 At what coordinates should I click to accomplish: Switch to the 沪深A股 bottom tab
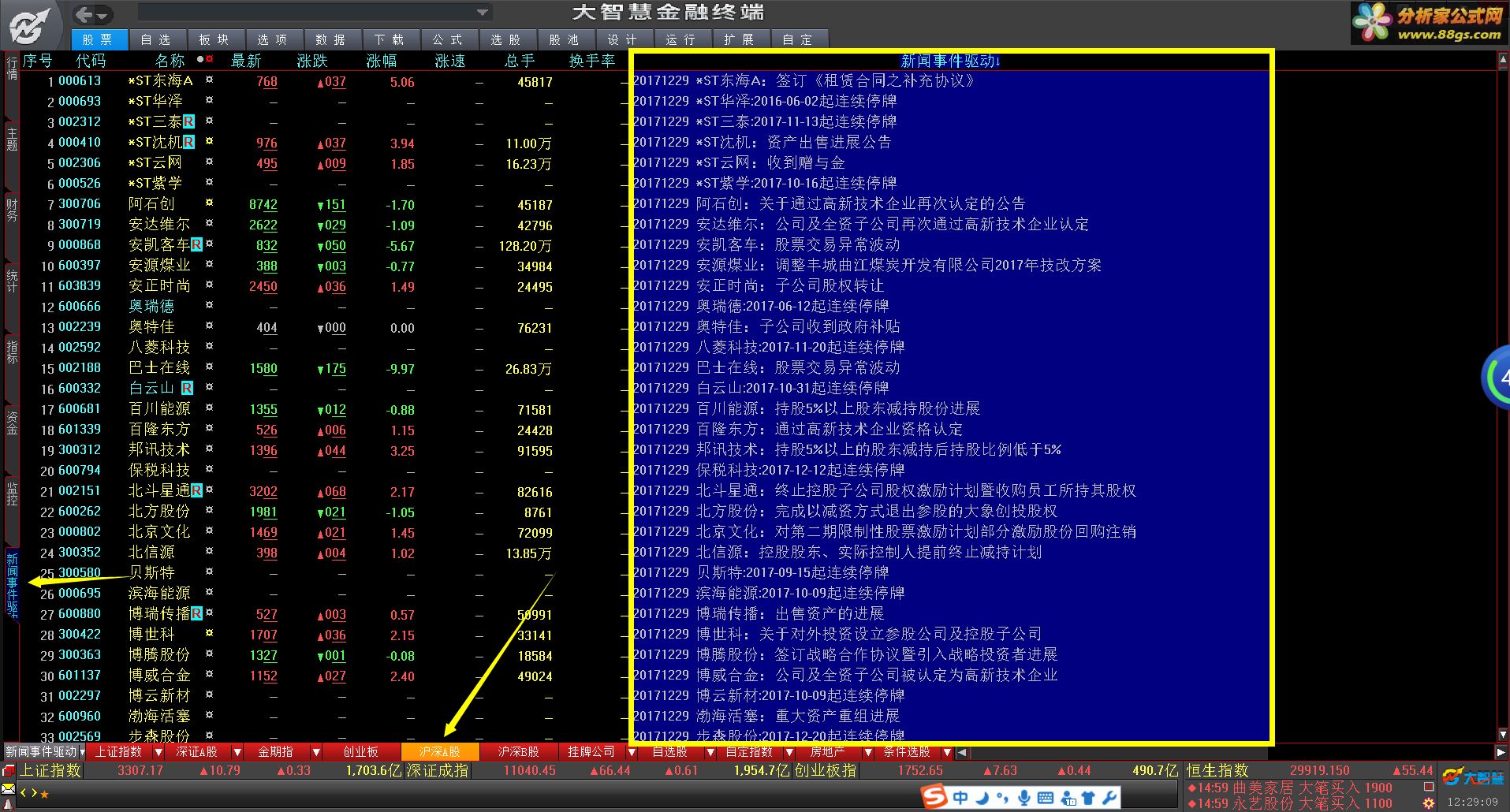[440, 752]
